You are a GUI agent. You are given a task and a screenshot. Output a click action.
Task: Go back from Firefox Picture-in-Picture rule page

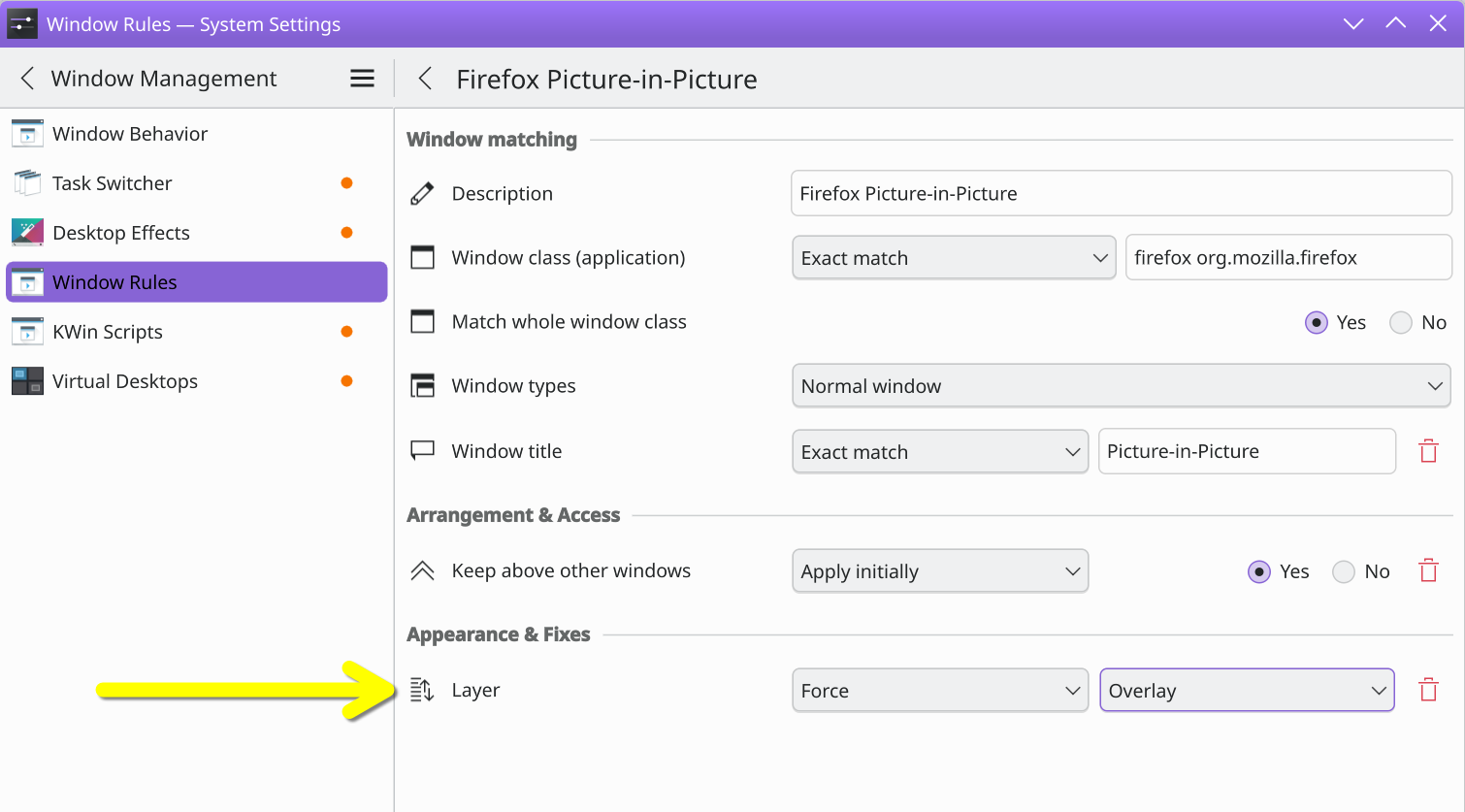click(425, 79)
